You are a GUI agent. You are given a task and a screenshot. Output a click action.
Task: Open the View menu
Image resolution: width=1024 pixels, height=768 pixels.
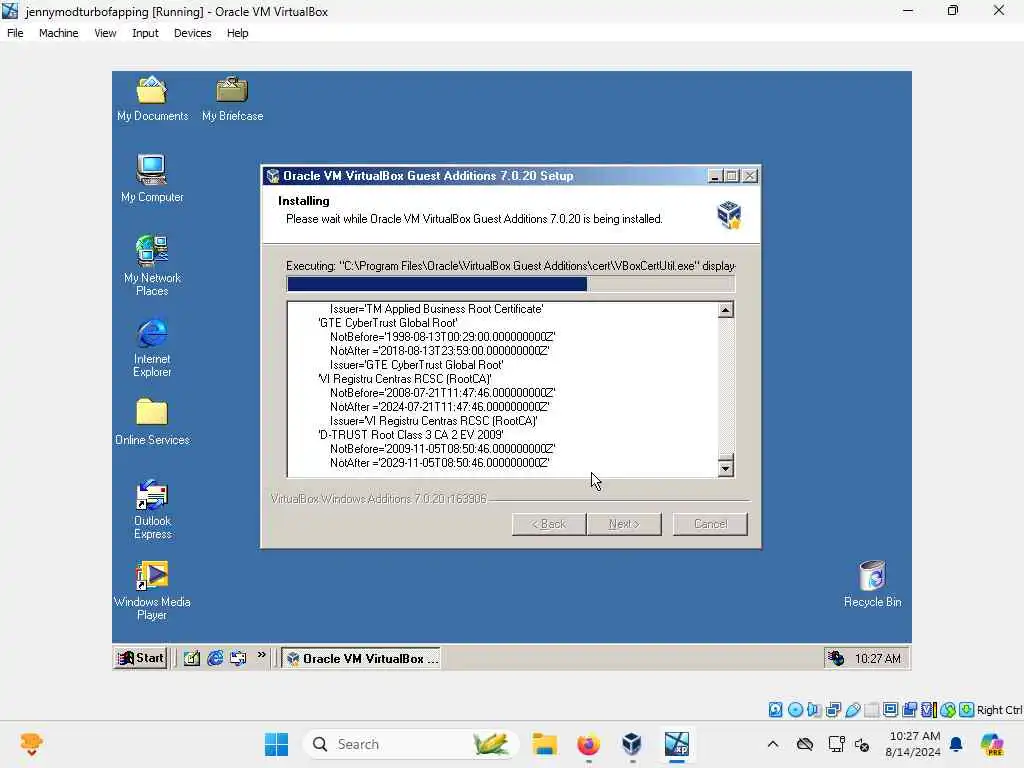click(x=105, y=33)
